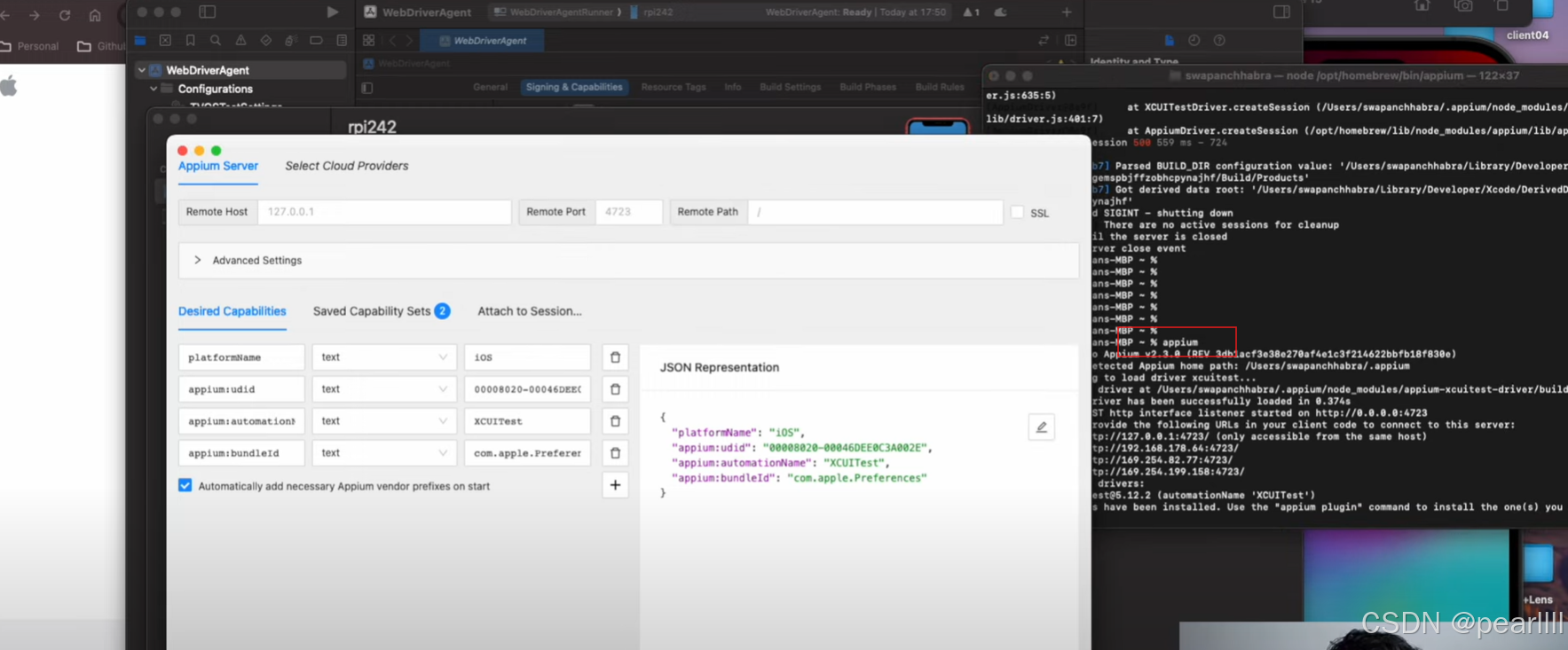The height and width of the screenshot is (650, 1568).
Task: Open Xcode debug navigator icon
Action: [291, 41]
